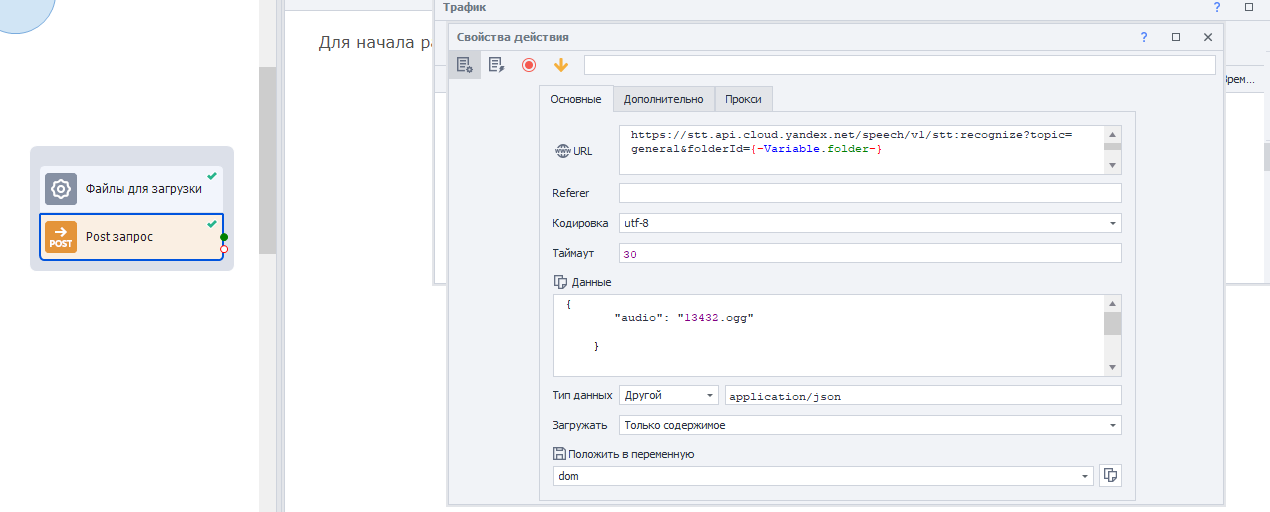Switch to the Дополнительно tab

(x=663, y=99)
